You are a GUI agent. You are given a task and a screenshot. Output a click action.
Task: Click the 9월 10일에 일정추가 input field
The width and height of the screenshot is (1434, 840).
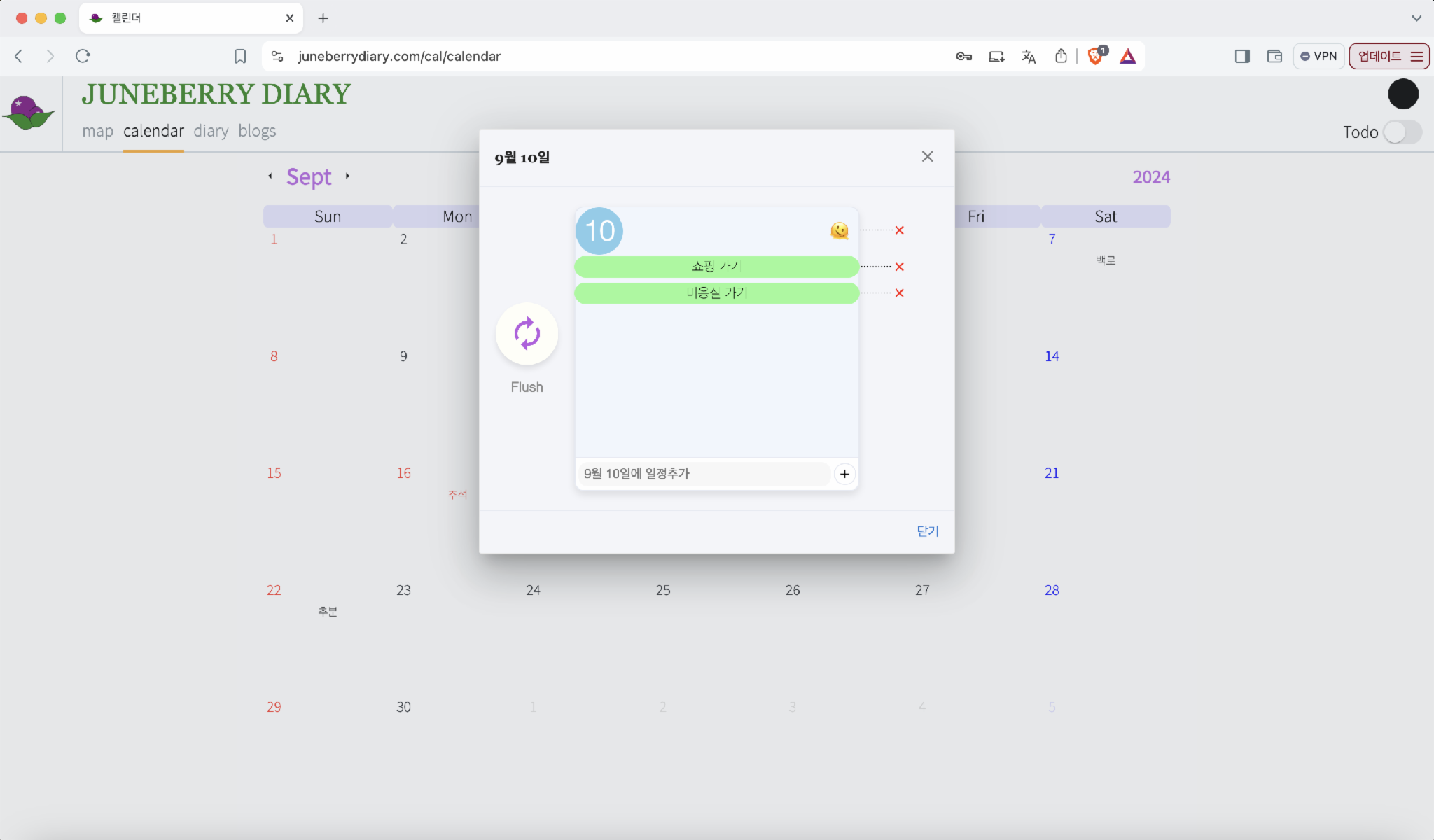click(x=703, y=474)
